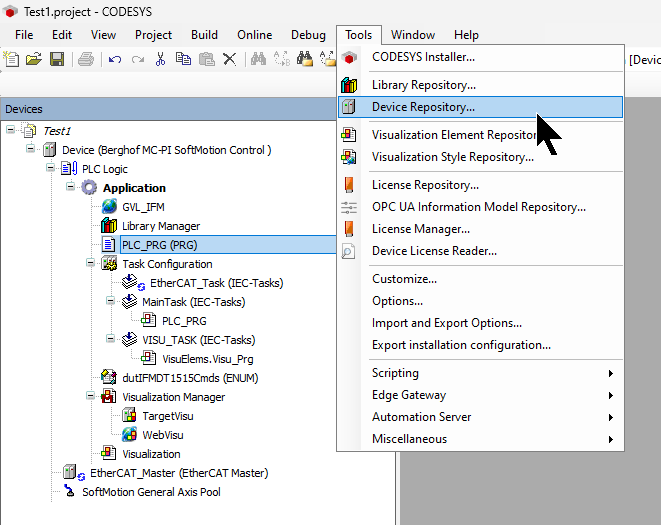
Task: Click the Open Project folder icon
Action: tap(34, 59)
